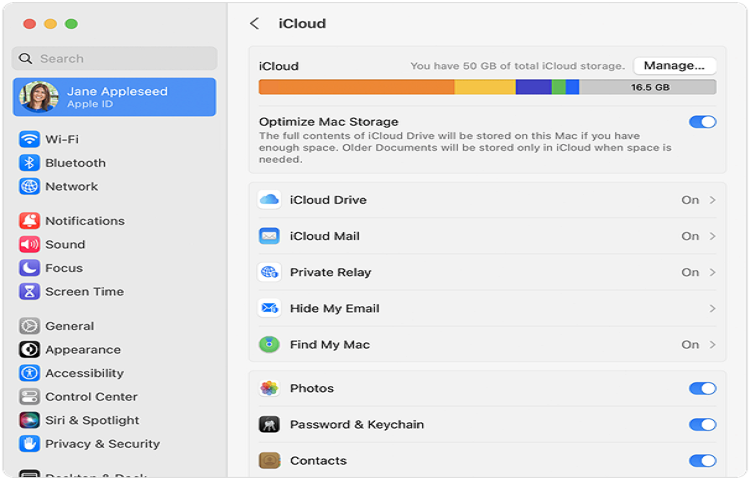Click in the Search field
The width and height of the screenshot is (750, 480).
point(114,59)
